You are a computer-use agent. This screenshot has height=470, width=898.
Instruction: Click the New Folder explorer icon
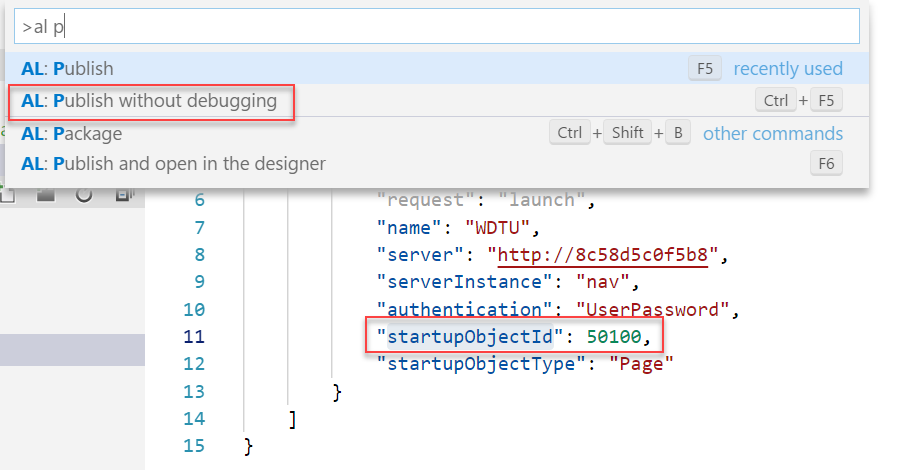(x=46, y=196)
